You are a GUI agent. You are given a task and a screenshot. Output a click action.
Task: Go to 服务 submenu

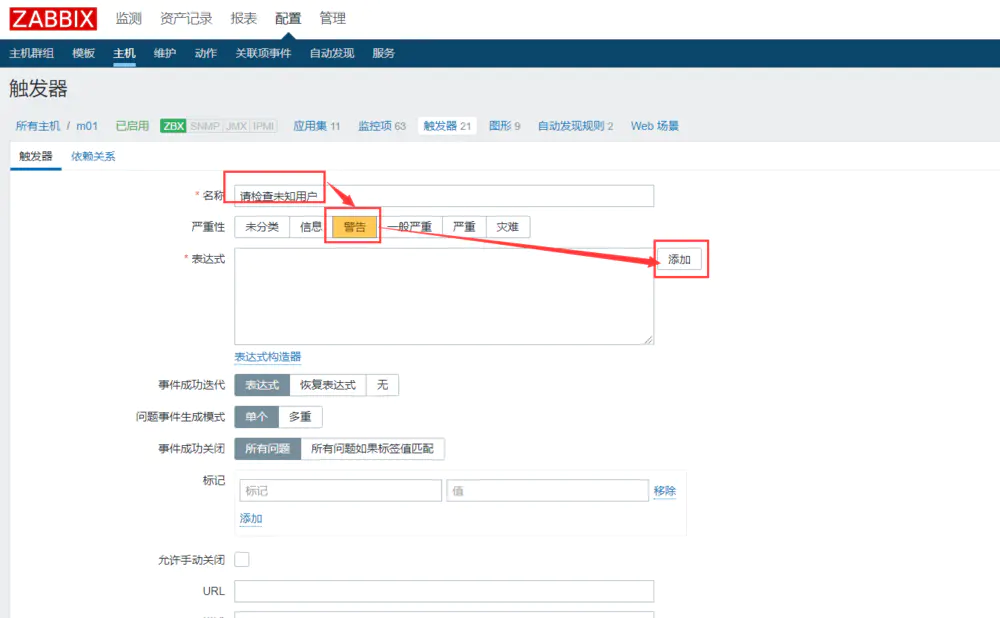tap(383, 53)
